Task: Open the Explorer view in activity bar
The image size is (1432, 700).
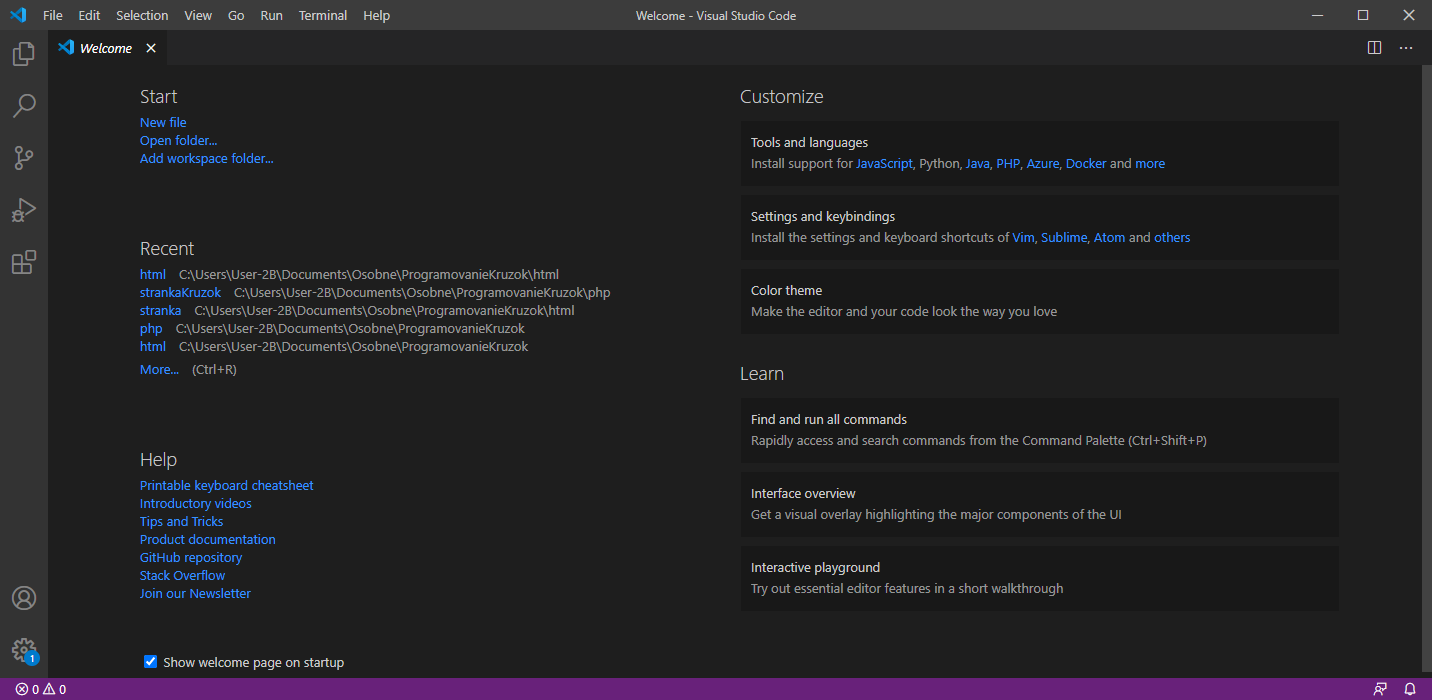Action: [x=24, y=54]
